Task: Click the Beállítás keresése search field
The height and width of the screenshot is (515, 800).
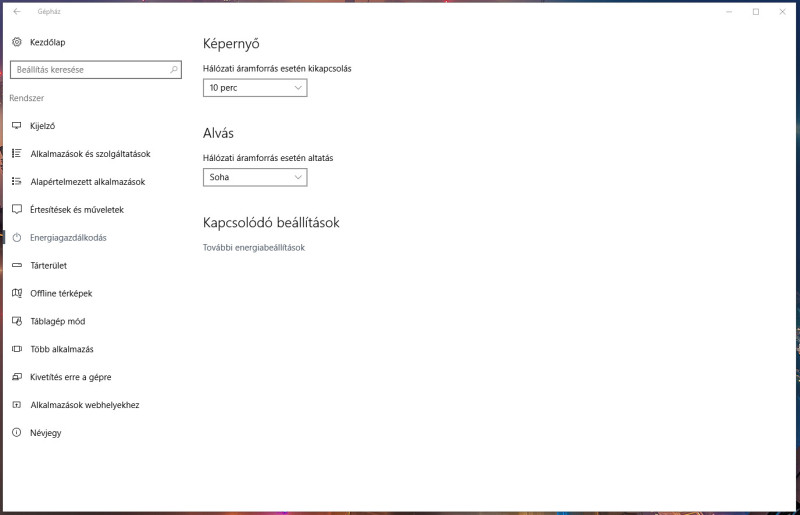Action: point(96,69)
